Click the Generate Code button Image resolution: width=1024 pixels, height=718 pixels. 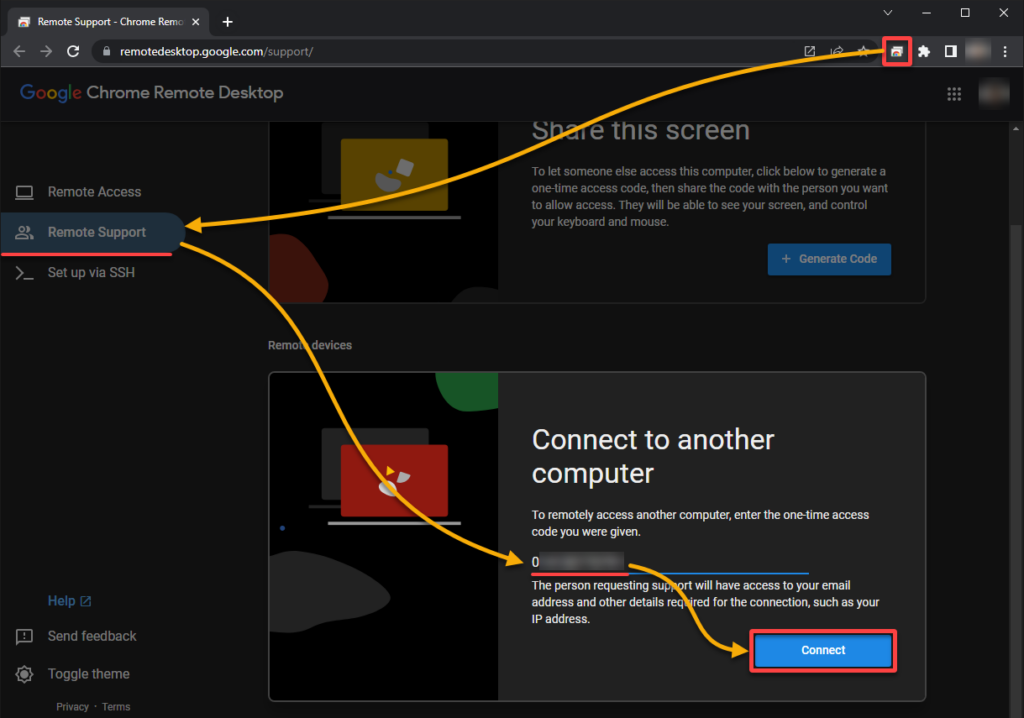[829, 259]
